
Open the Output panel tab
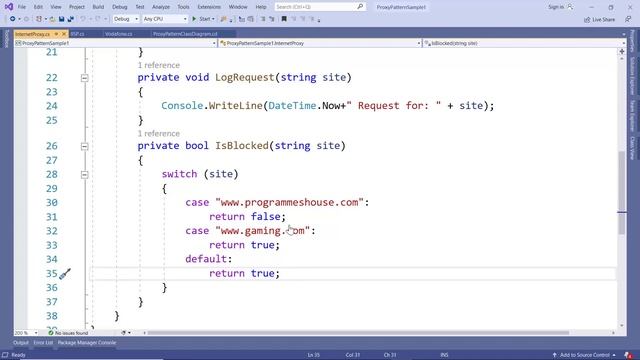click(x=21, y=343)
